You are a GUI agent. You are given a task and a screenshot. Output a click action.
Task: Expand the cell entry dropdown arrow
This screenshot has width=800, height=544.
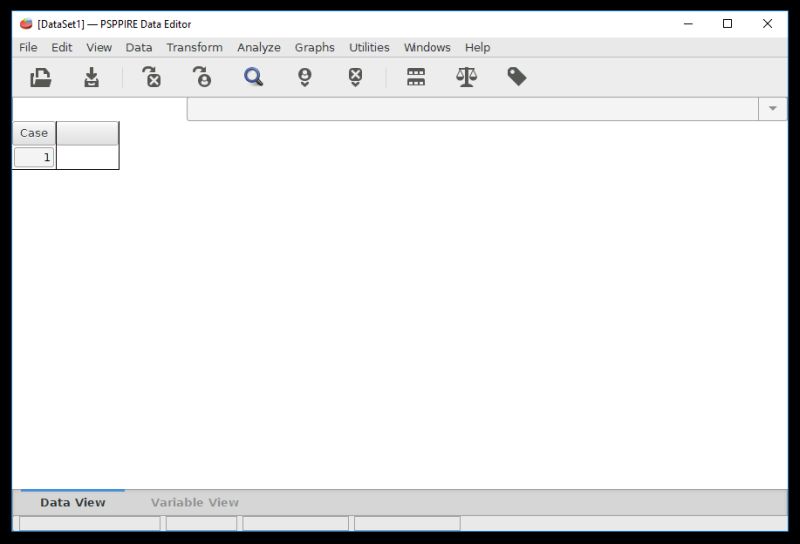772,109
